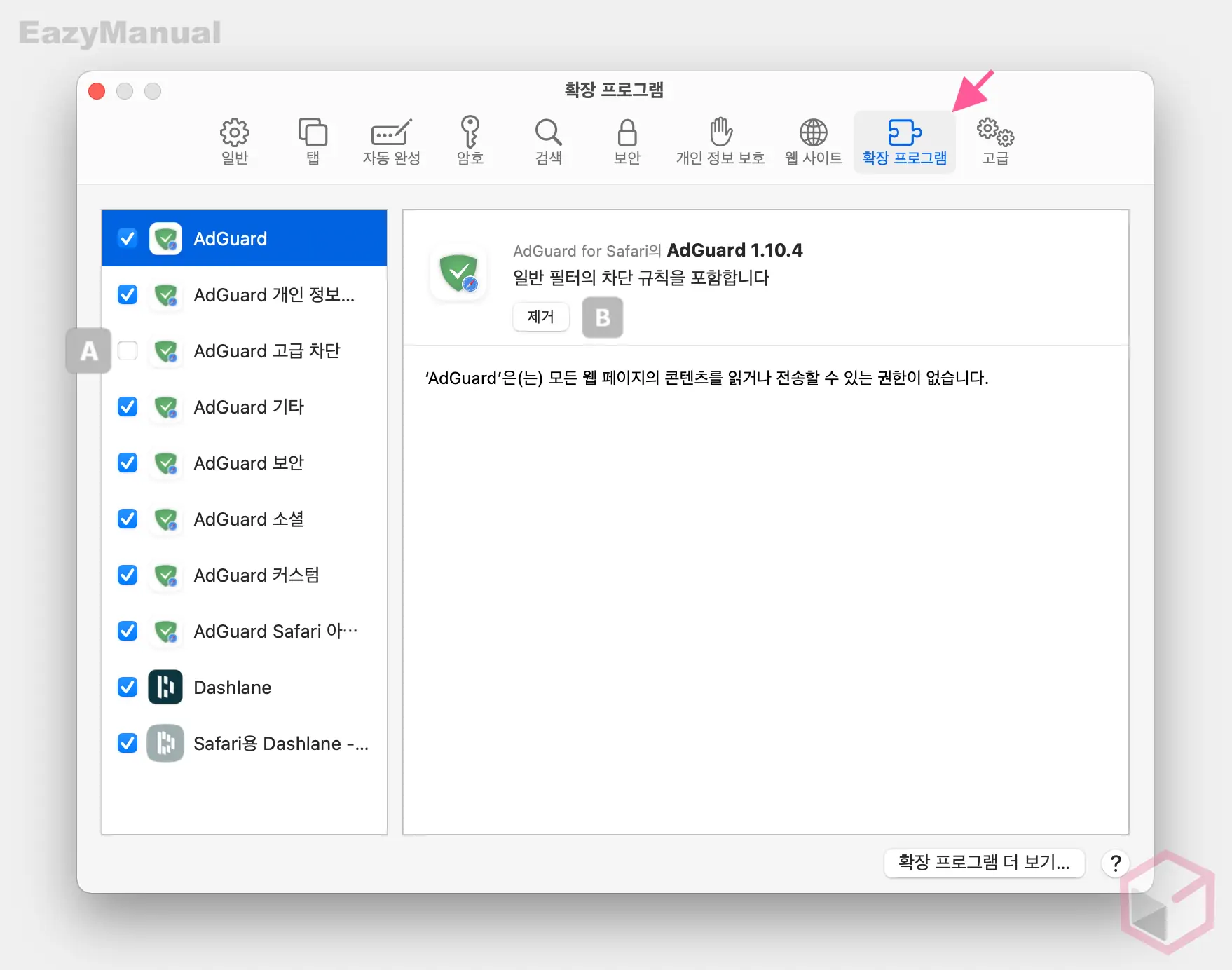Select the AdGuard 고급 차단 list item
1232x970 pixels.
coord(245,351)
